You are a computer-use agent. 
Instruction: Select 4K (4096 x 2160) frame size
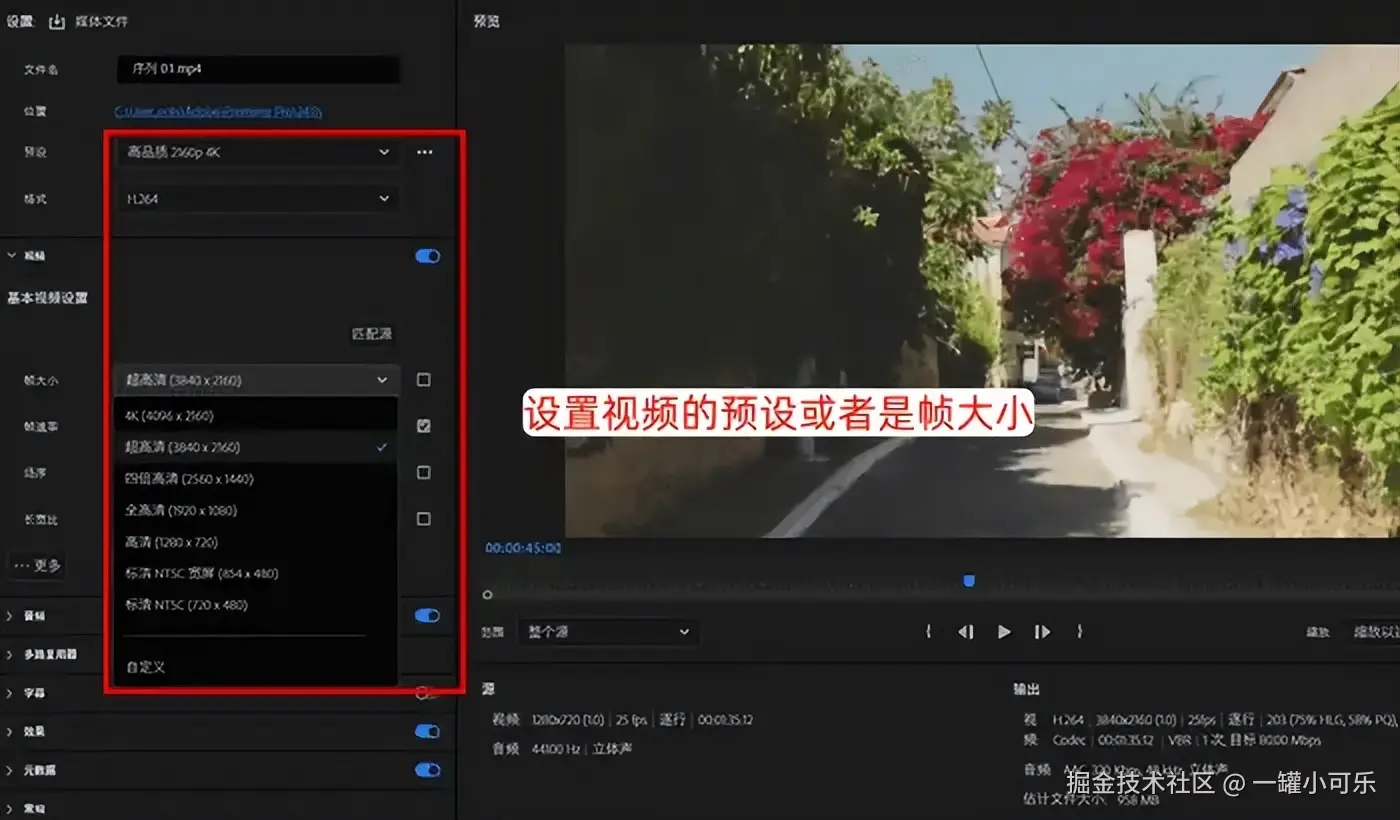coord(256,415)
